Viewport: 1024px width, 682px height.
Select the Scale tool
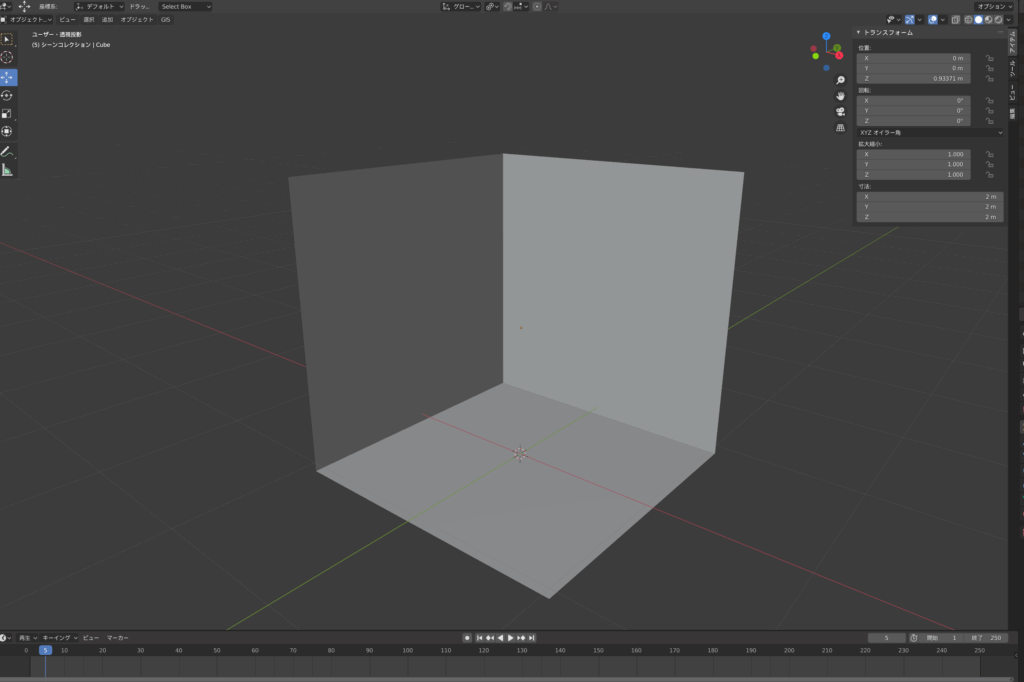(8, 113)
